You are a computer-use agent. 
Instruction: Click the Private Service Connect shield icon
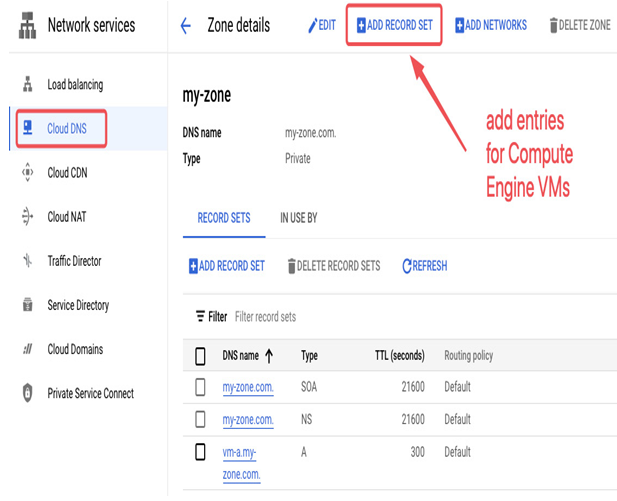click(x=28, y=392)
